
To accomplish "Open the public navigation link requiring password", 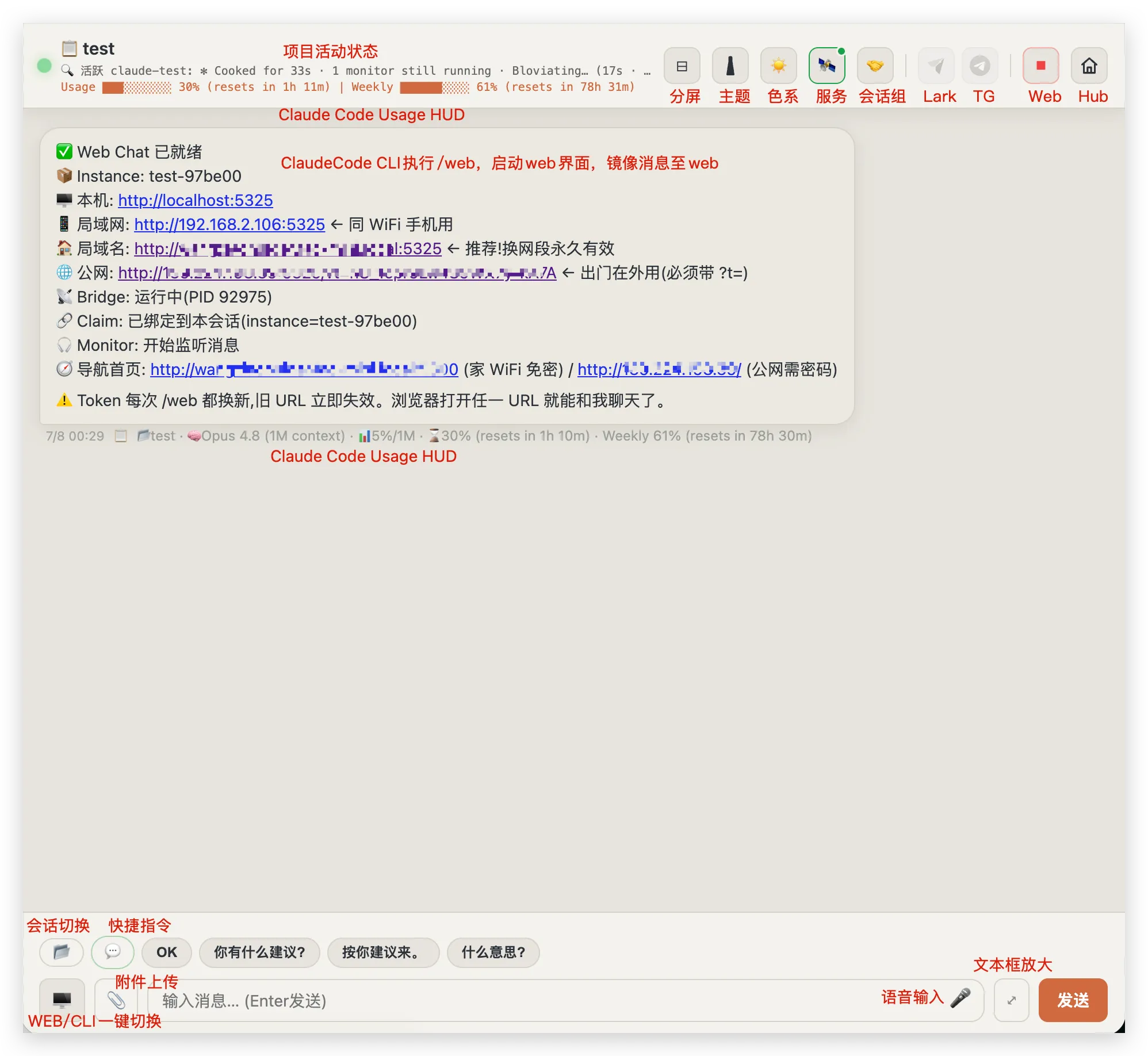I will [659, 369].
